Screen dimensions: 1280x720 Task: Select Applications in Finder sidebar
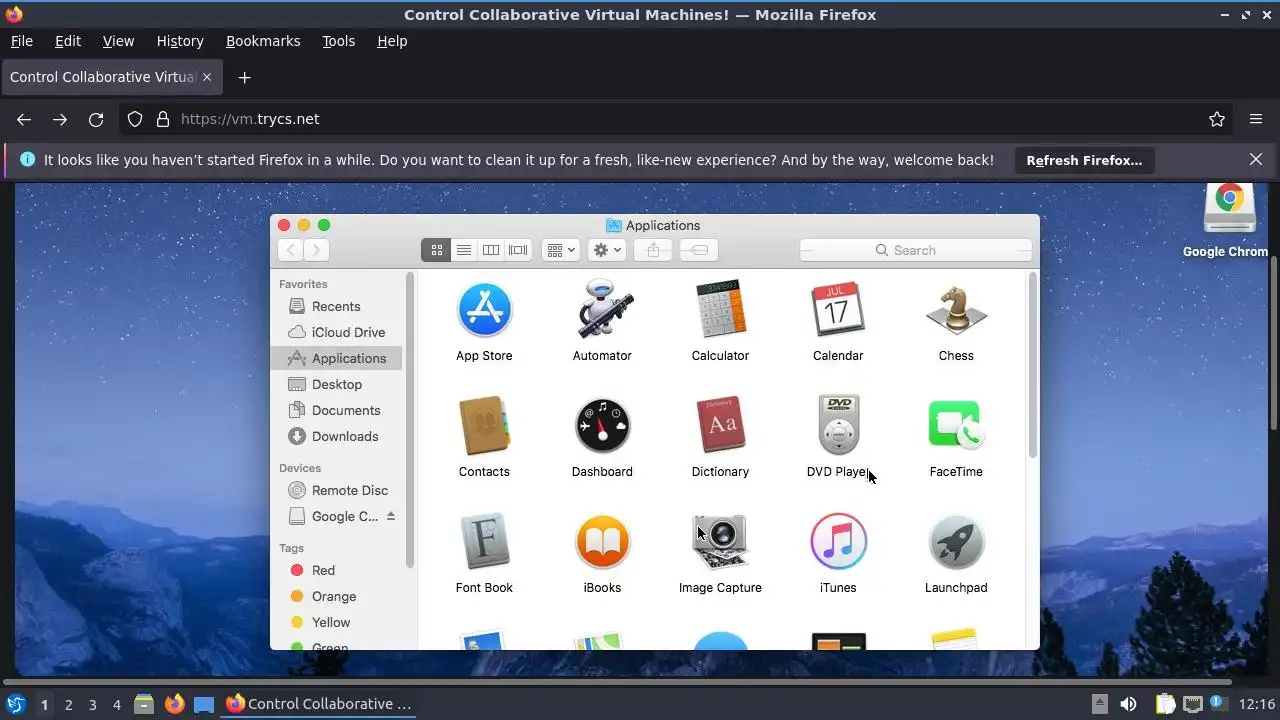tap(336, 358)
